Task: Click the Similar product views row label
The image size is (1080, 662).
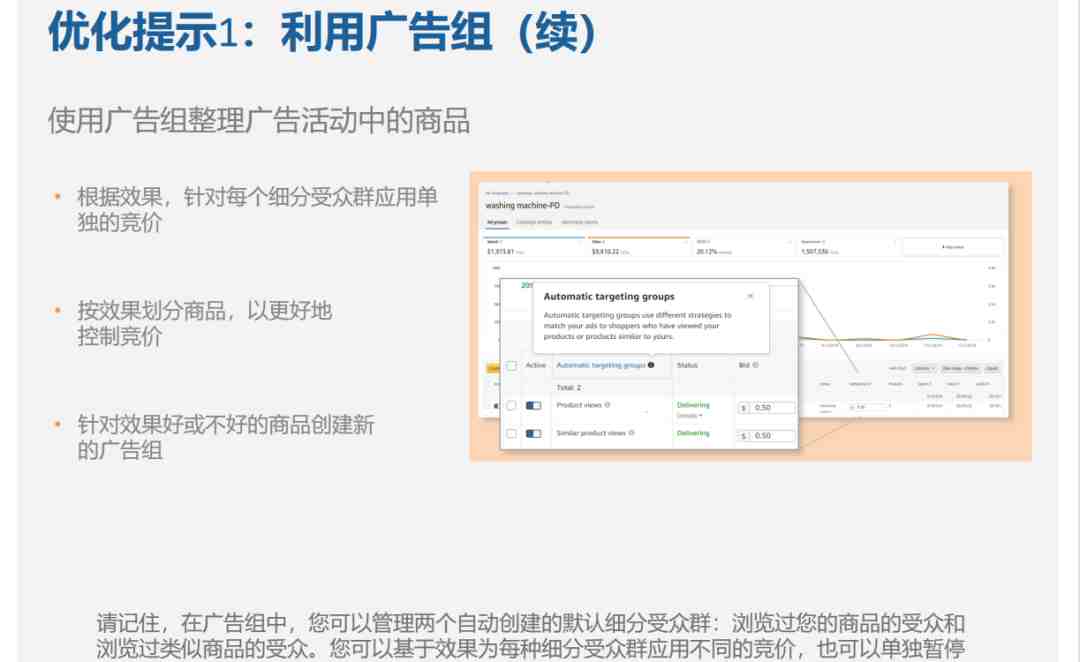Action: [591, 433]
